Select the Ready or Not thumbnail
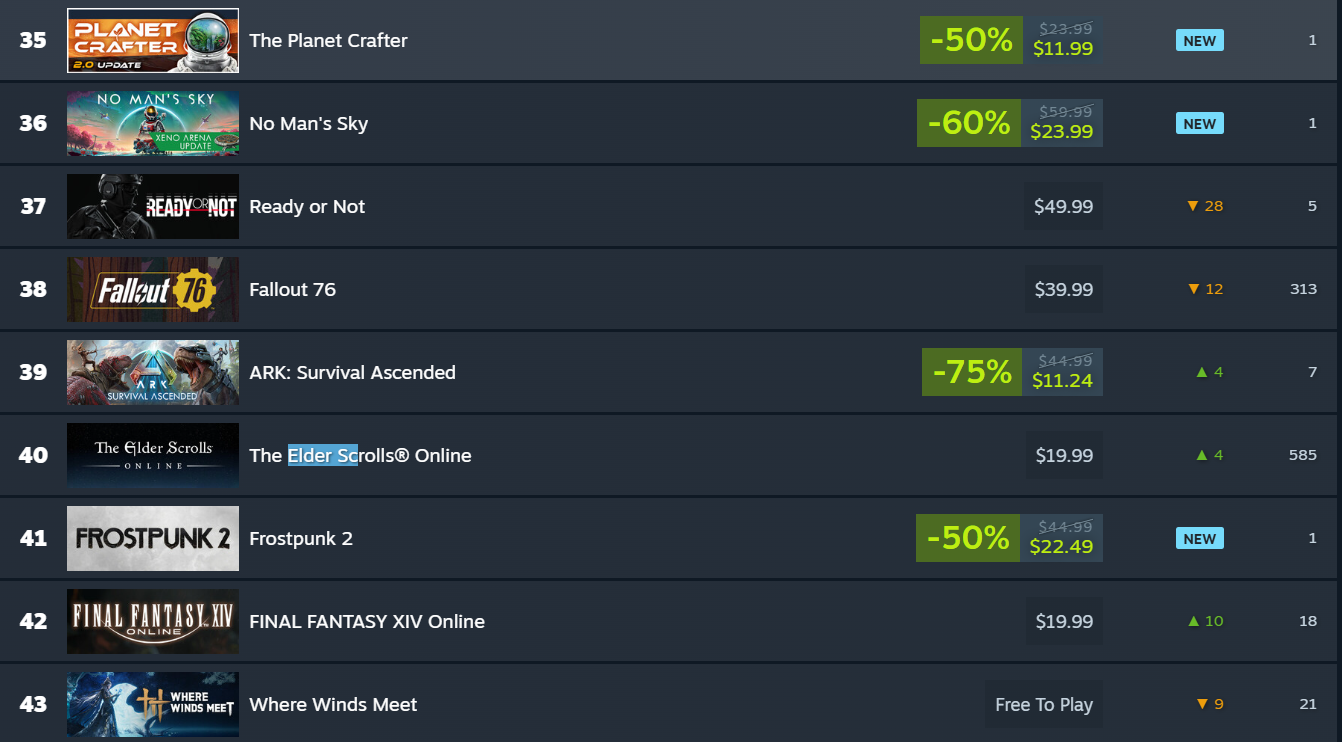Image resolution: width=1342 pixels, height=742 pixels. tap(153, 207)
